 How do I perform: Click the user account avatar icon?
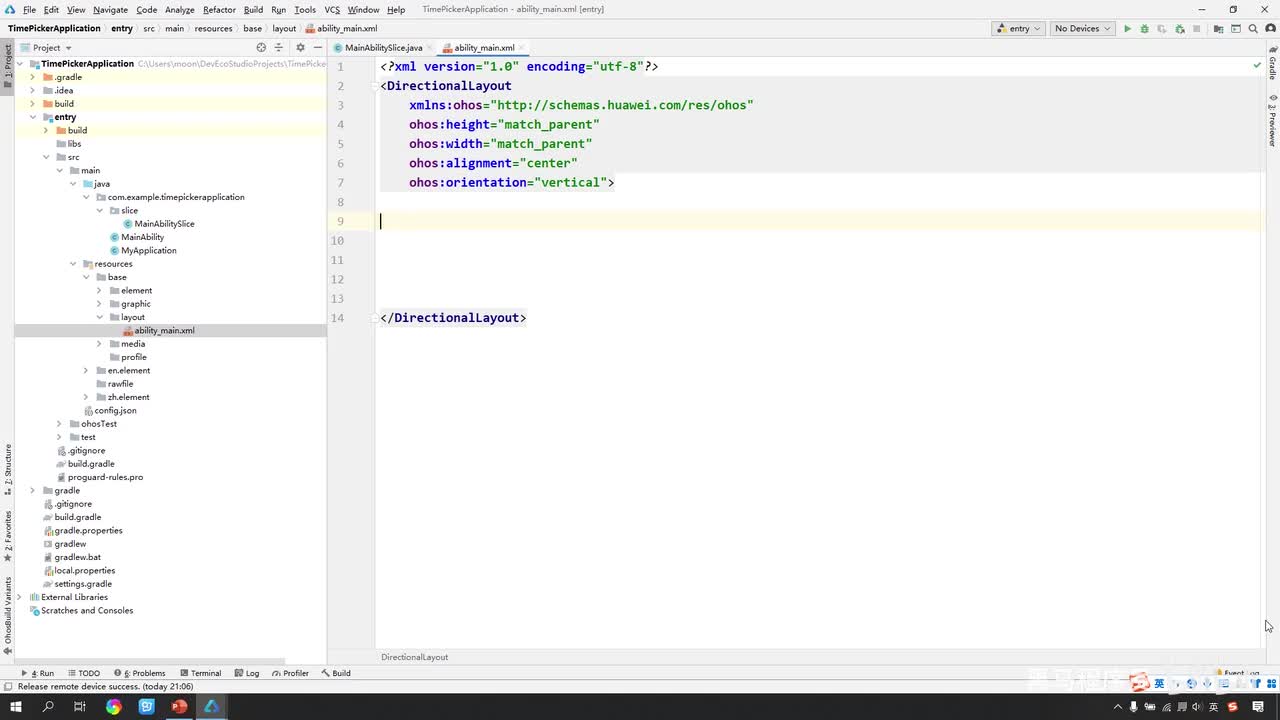click(1270, 29)
